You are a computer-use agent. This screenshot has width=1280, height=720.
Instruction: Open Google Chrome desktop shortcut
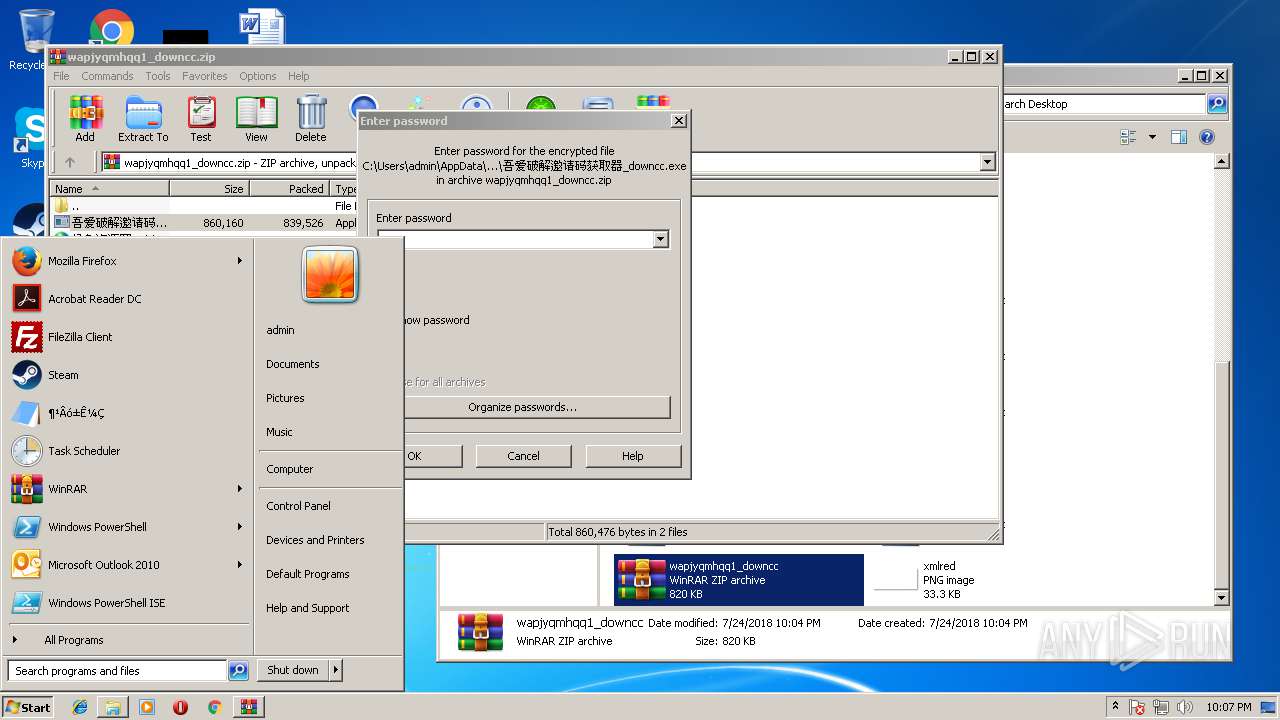point(112,30)
